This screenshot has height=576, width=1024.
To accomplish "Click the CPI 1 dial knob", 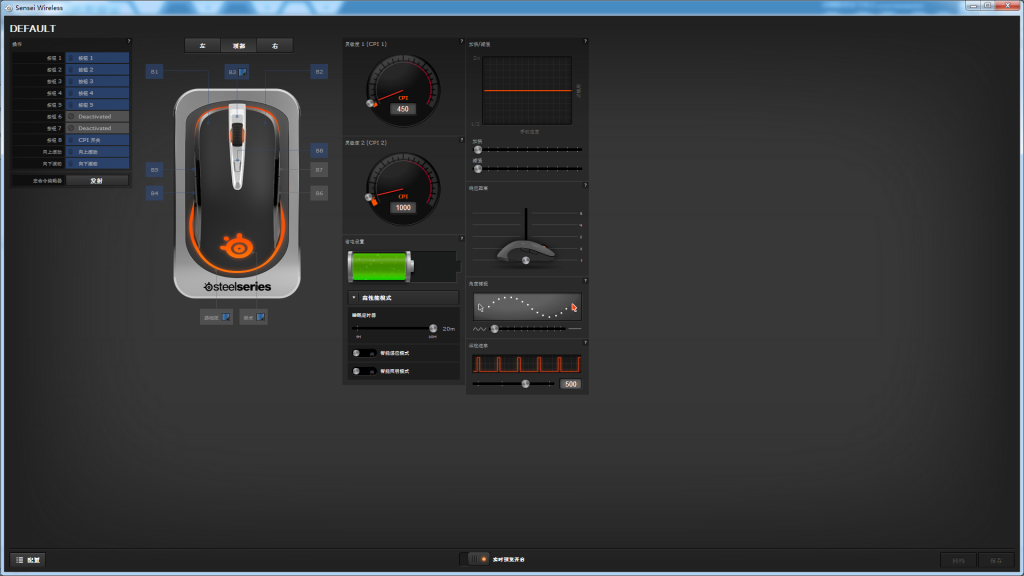I will click(370, 103).
